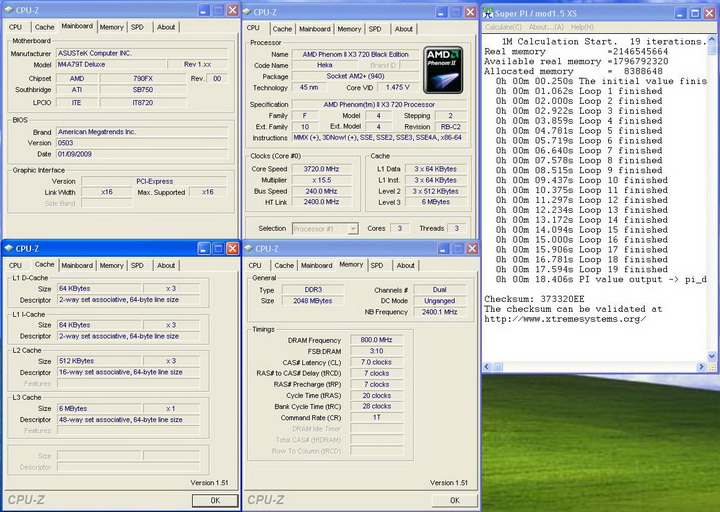Click the Super PI title bar icon

click(488, 13)
